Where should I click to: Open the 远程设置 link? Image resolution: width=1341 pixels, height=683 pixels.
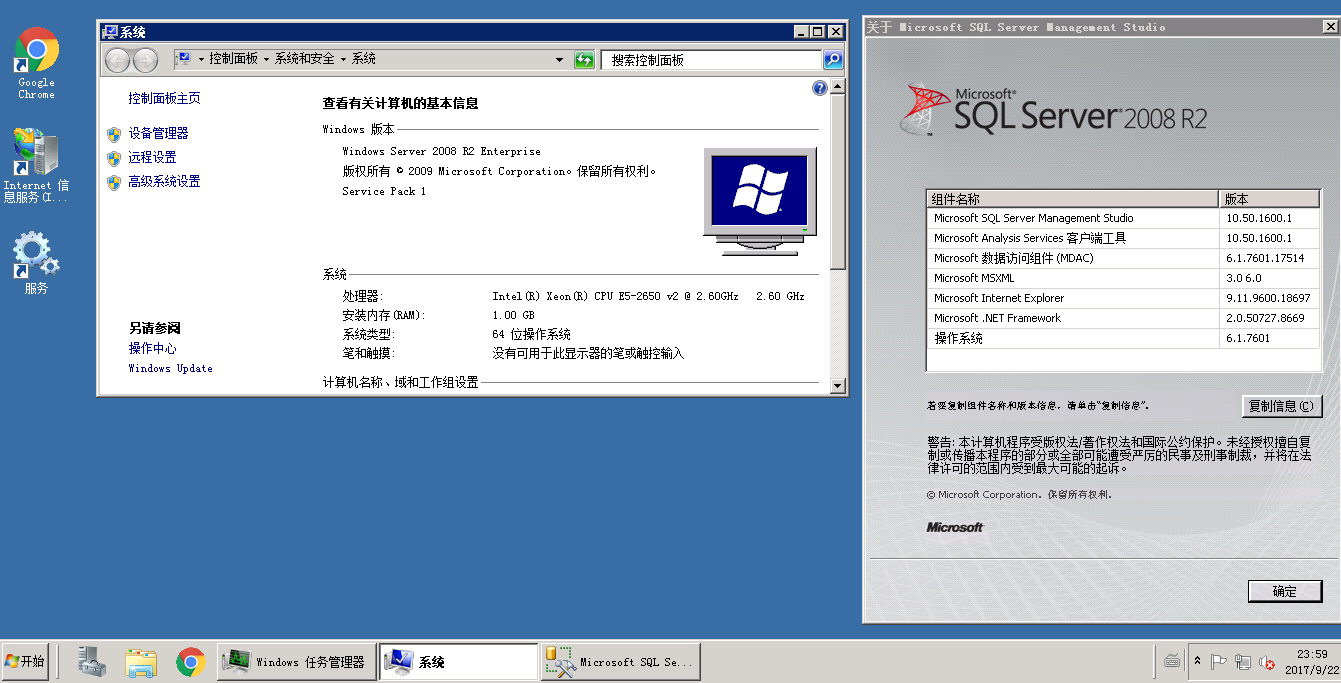(x=152, y=157)
